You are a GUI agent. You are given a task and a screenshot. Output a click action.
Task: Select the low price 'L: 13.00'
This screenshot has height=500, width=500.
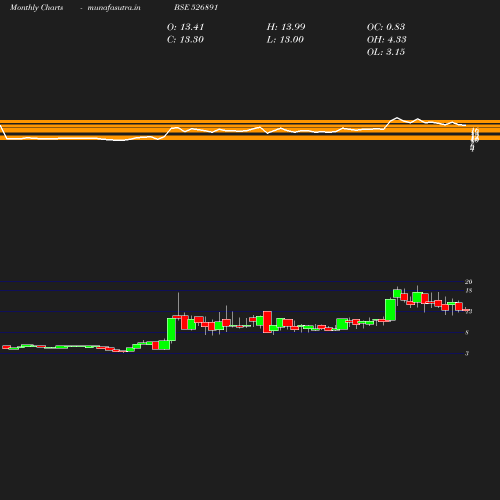[285, 40]
